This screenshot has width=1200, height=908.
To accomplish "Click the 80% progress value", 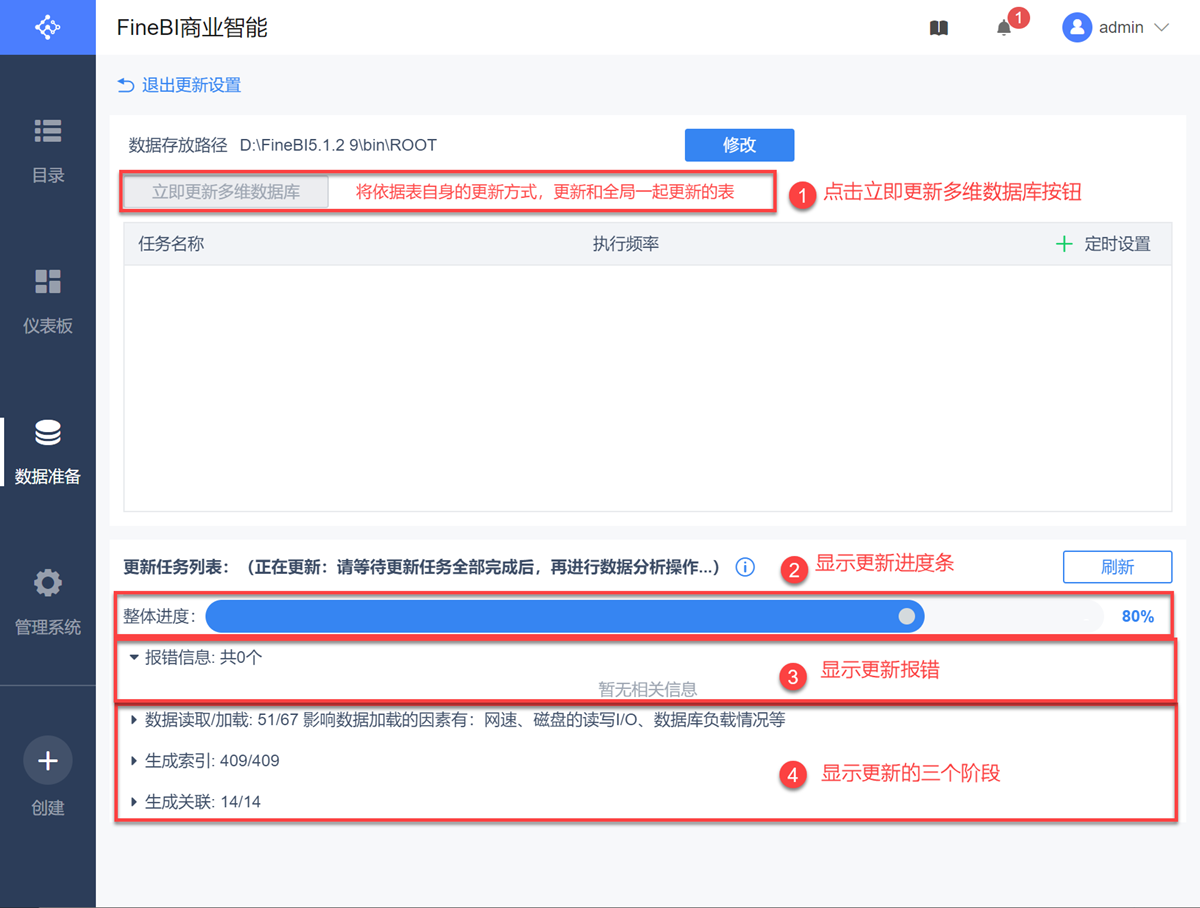I will click(x=1138, y=617).
